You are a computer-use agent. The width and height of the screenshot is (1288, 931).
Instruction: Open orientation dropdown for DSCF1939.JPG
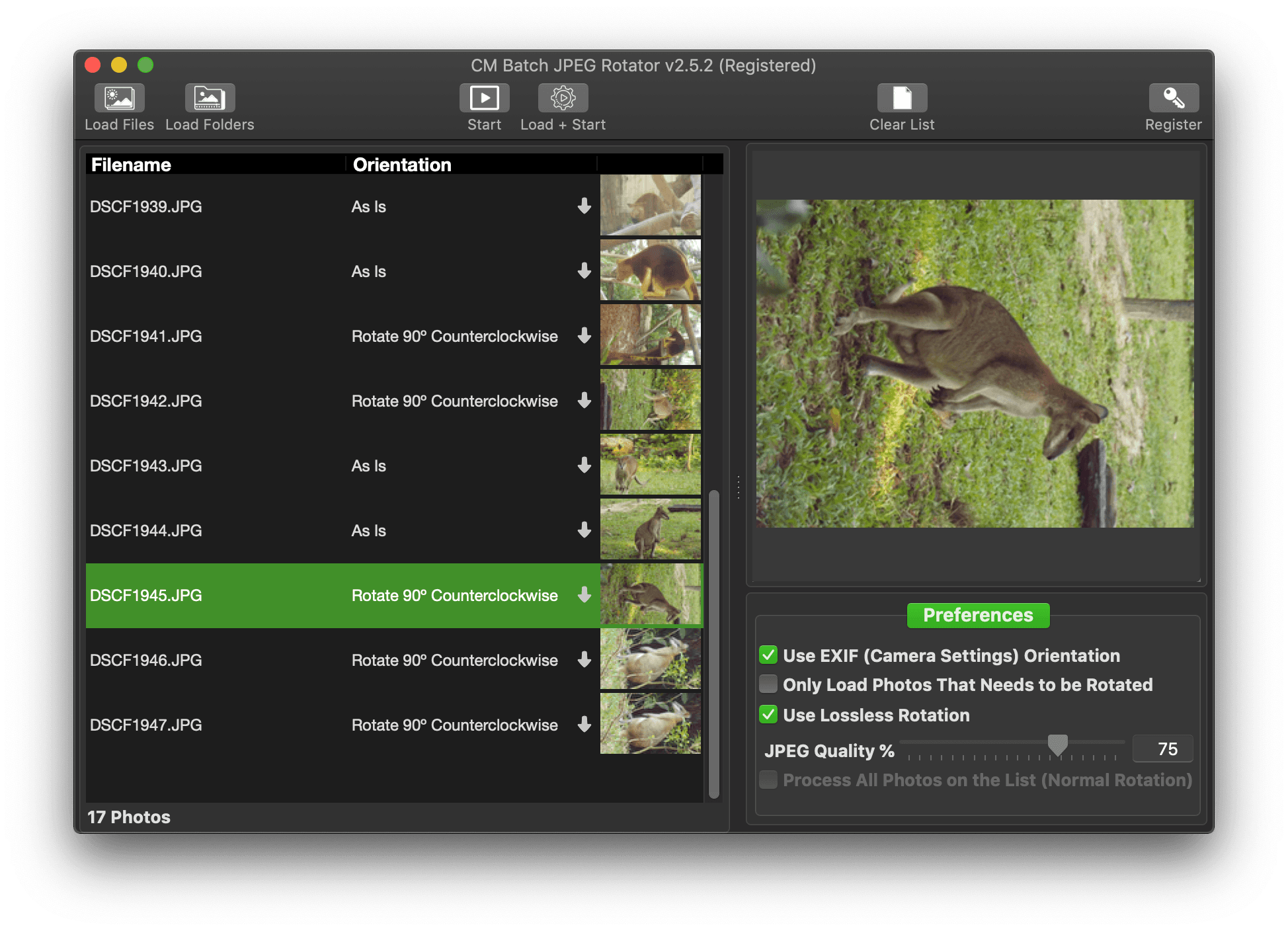[x=584, y=206]
